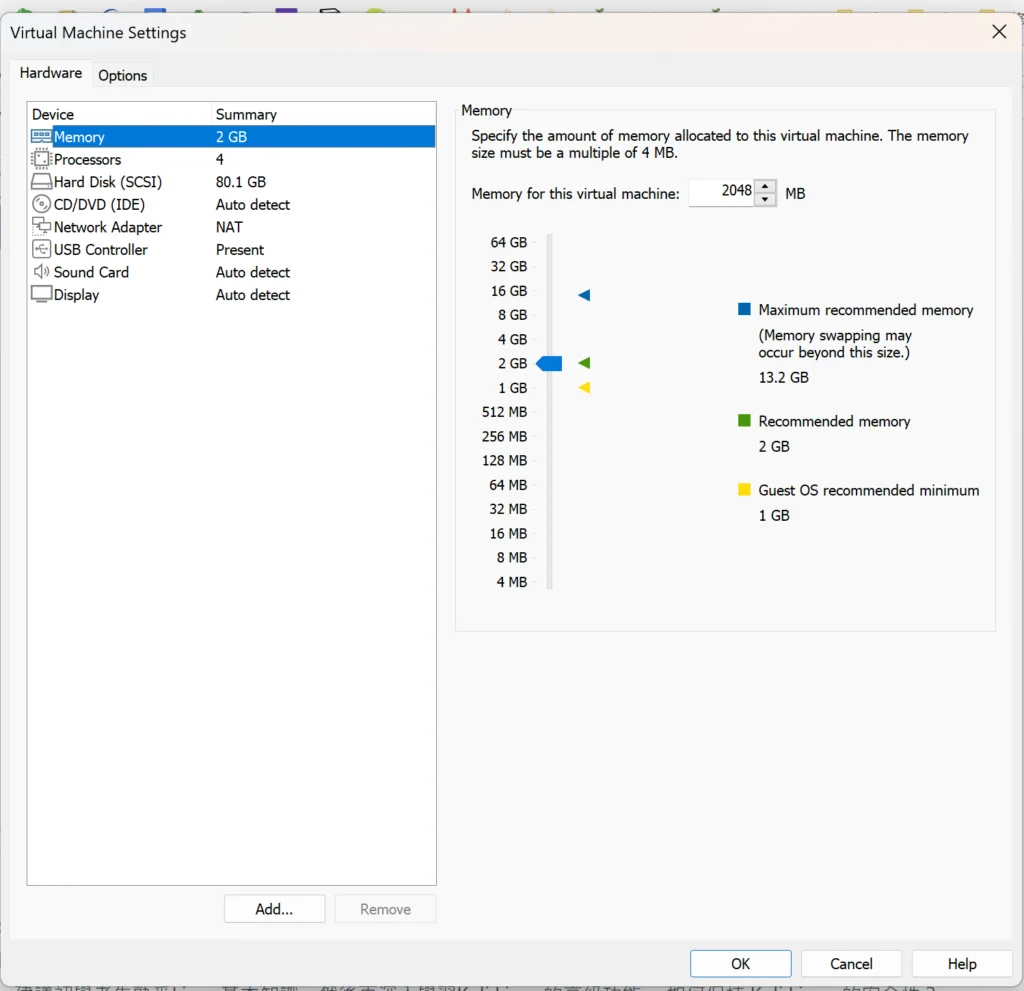The height and width of the screenshot is (991, 1024).
Task: Click the disabled Remove button
Action: pyautogui.click(x=385, y=909)
